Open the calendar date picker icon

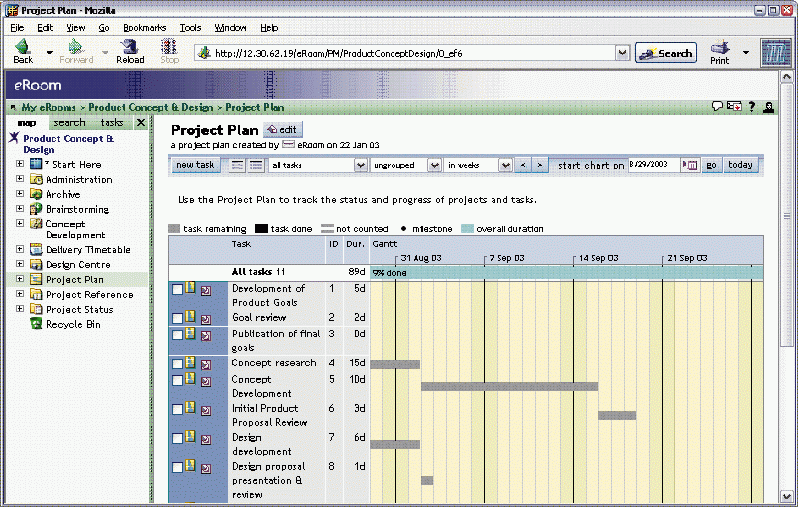pos(690,165)
